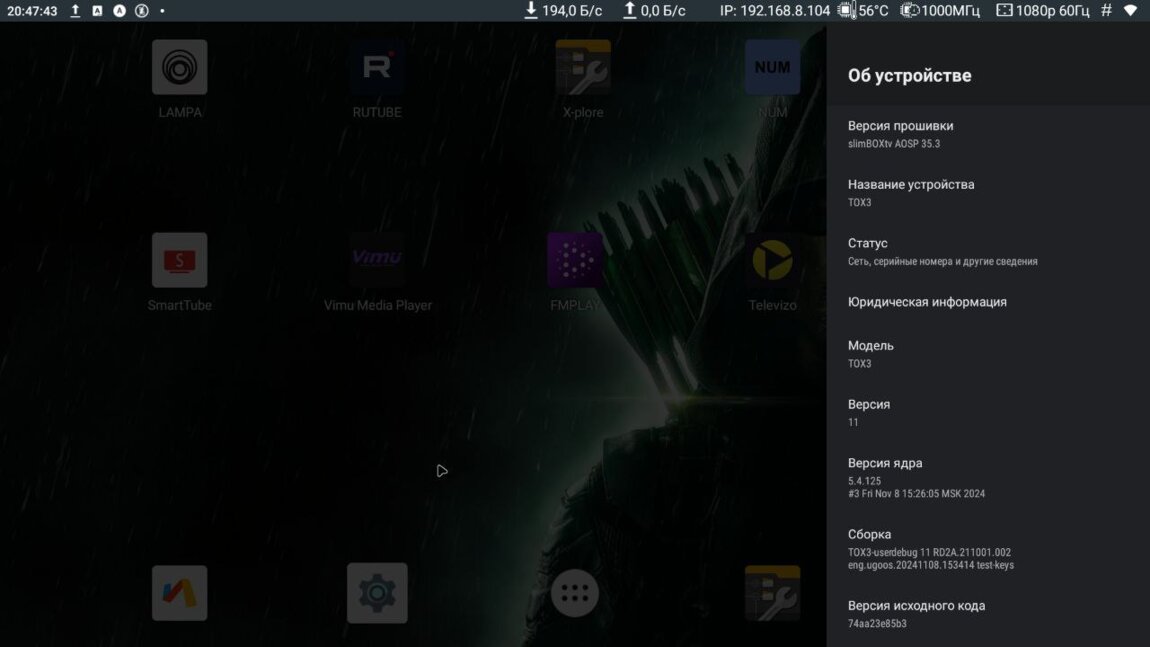Image resolution: width=1150 pixels, height=647 pixels.
Task: Click the bottom-left colorful A app icon
Action: click(180, 593)
